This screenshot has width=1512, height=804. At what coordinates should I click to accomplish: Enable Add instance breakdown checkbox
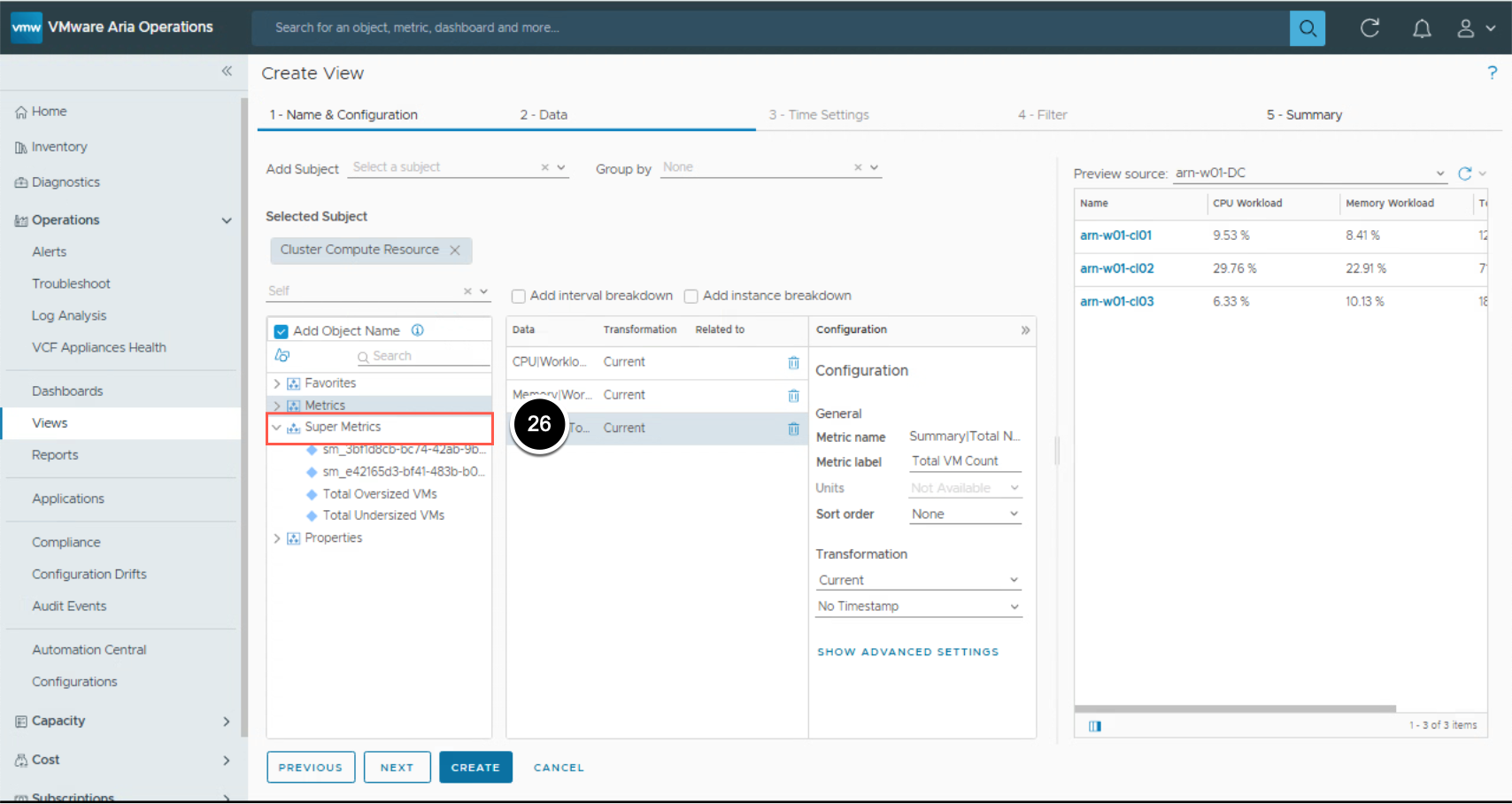[691, 297]
